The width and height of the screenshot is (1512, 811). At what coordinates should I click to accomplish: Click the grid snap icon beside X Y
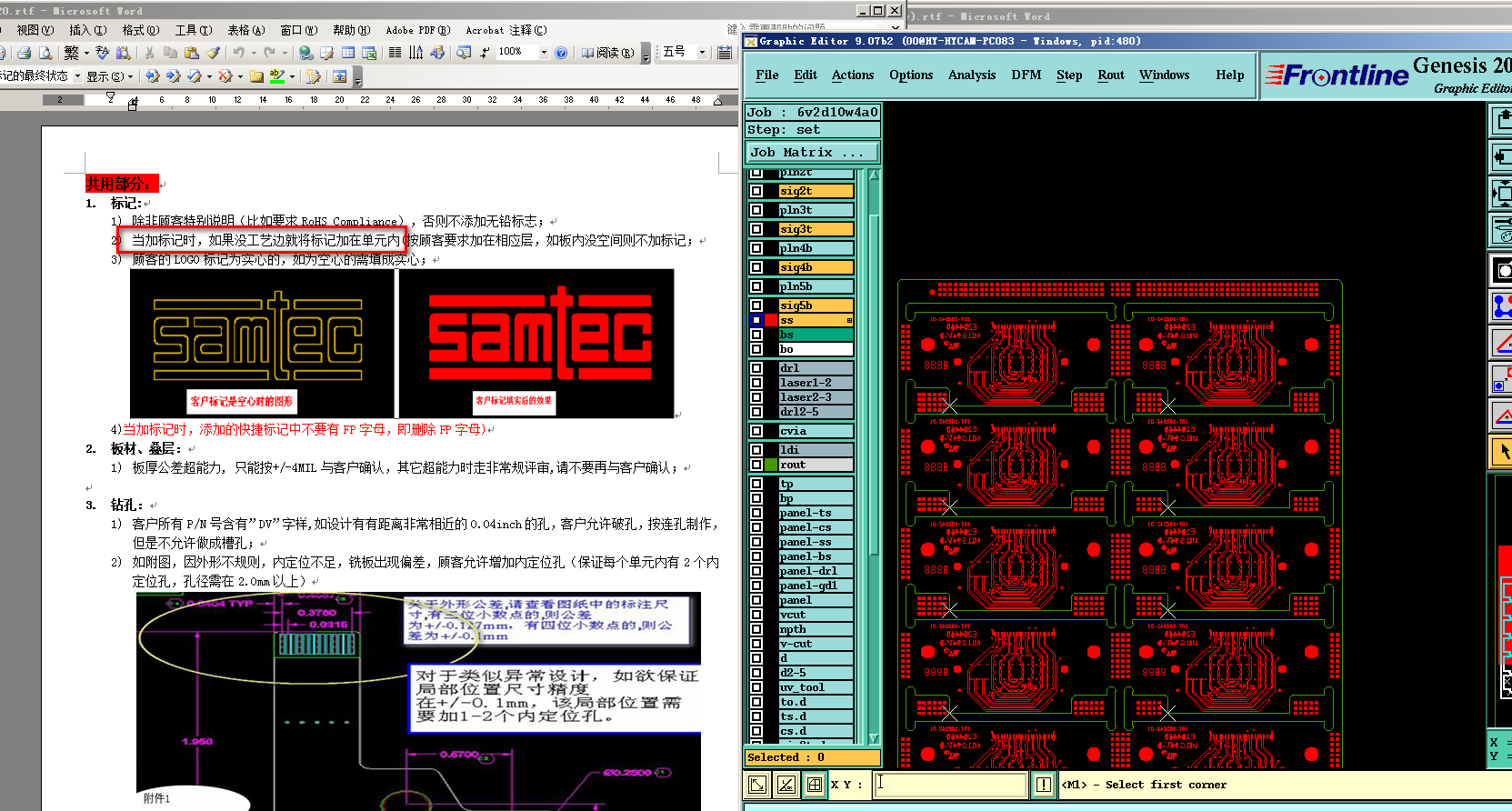[815, 785]
